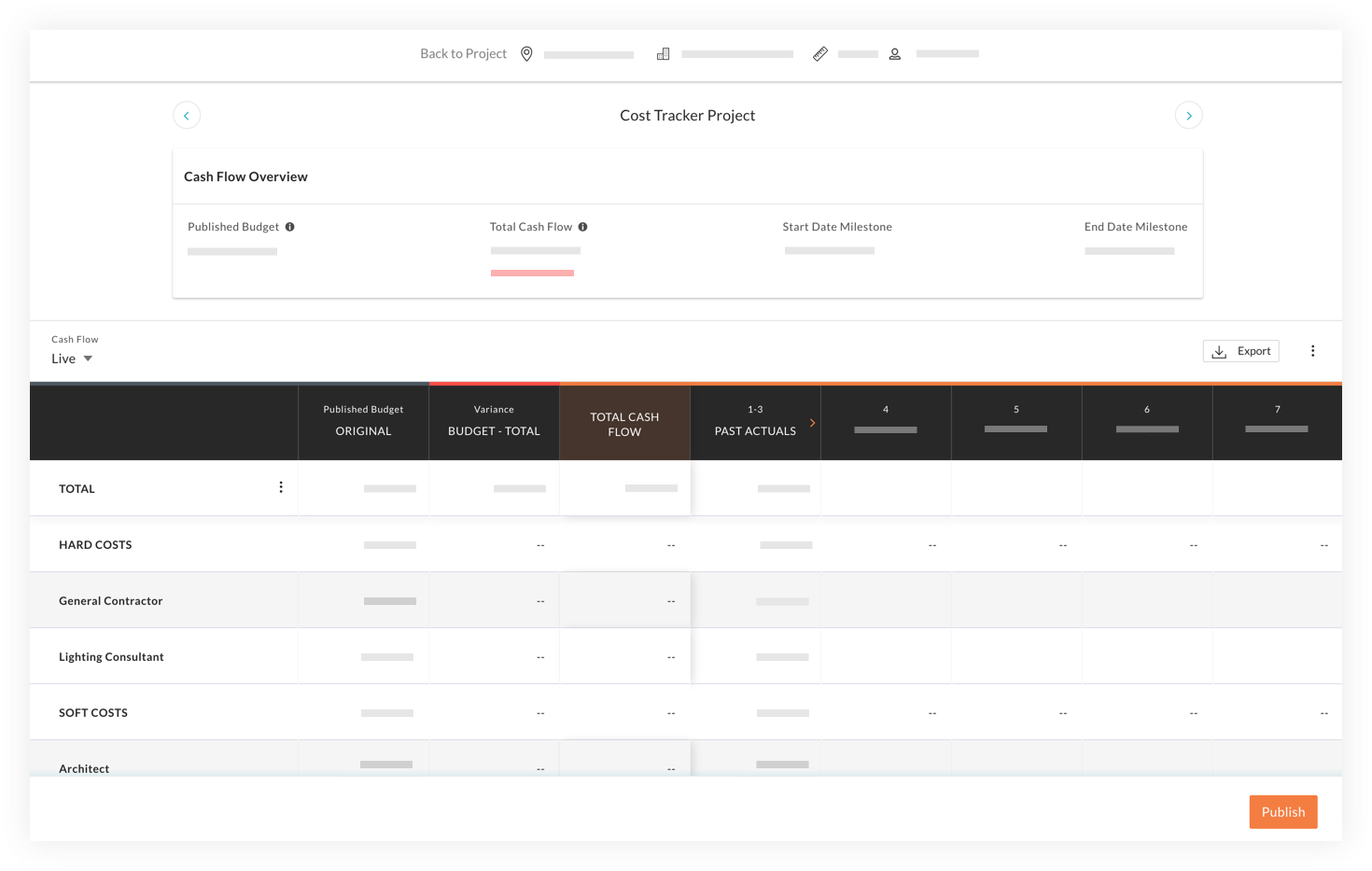Open the more options menu beside Export
The height and width of the screenshot is (871, 1372).
point(1312,351)
